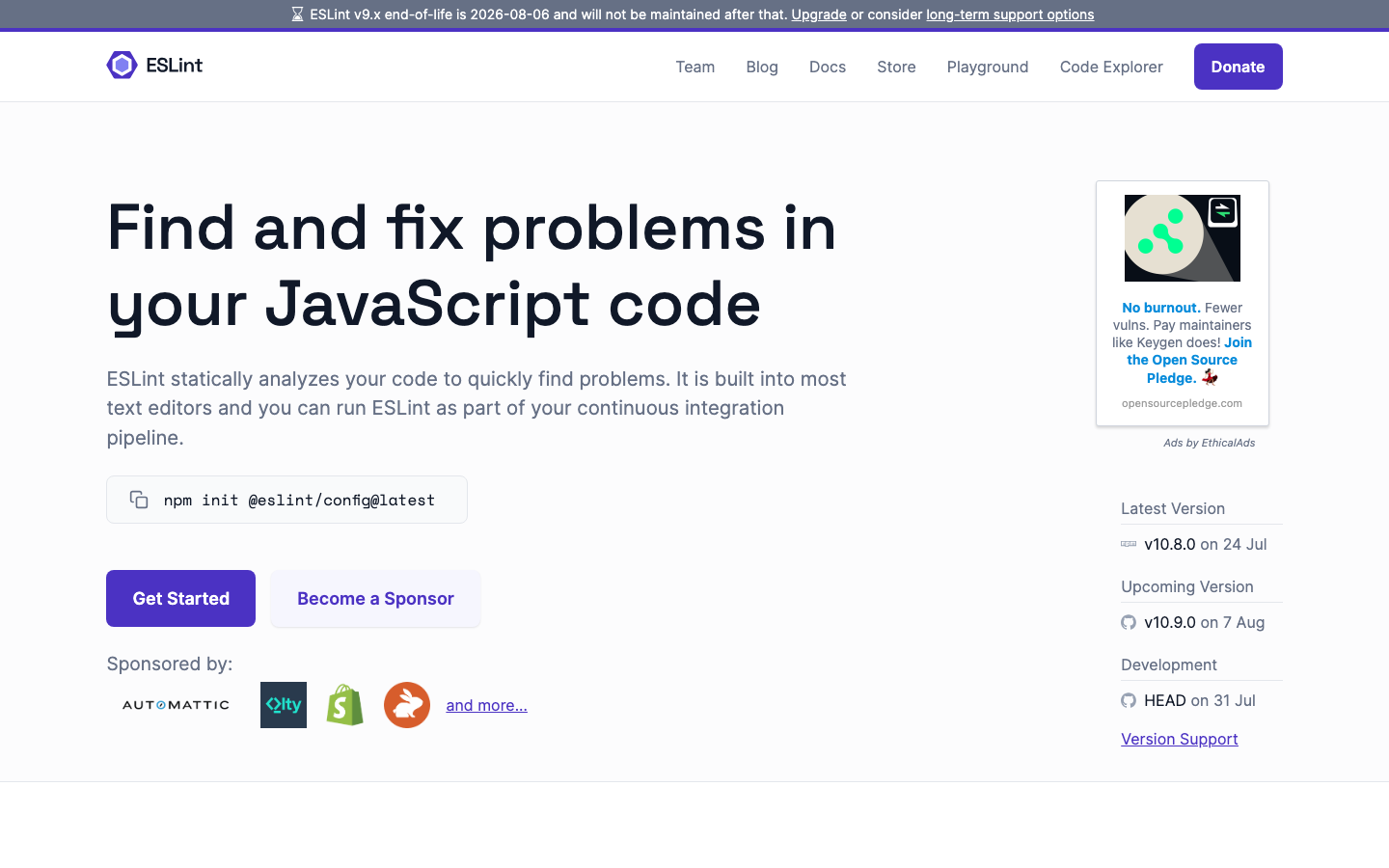Click the "No burnout." ad text

pos(1161,308)
